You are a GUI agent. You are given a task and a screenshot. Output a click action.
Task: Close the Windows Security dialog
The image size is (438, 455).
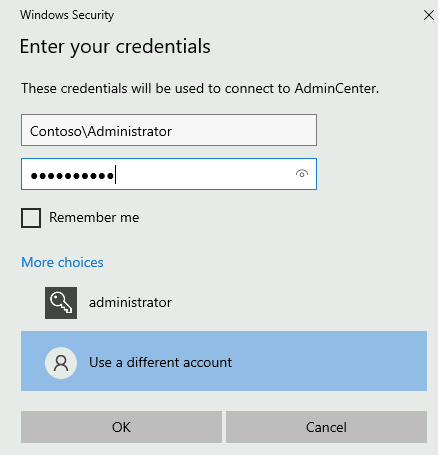pyautogui.click(x=429, y=15)
